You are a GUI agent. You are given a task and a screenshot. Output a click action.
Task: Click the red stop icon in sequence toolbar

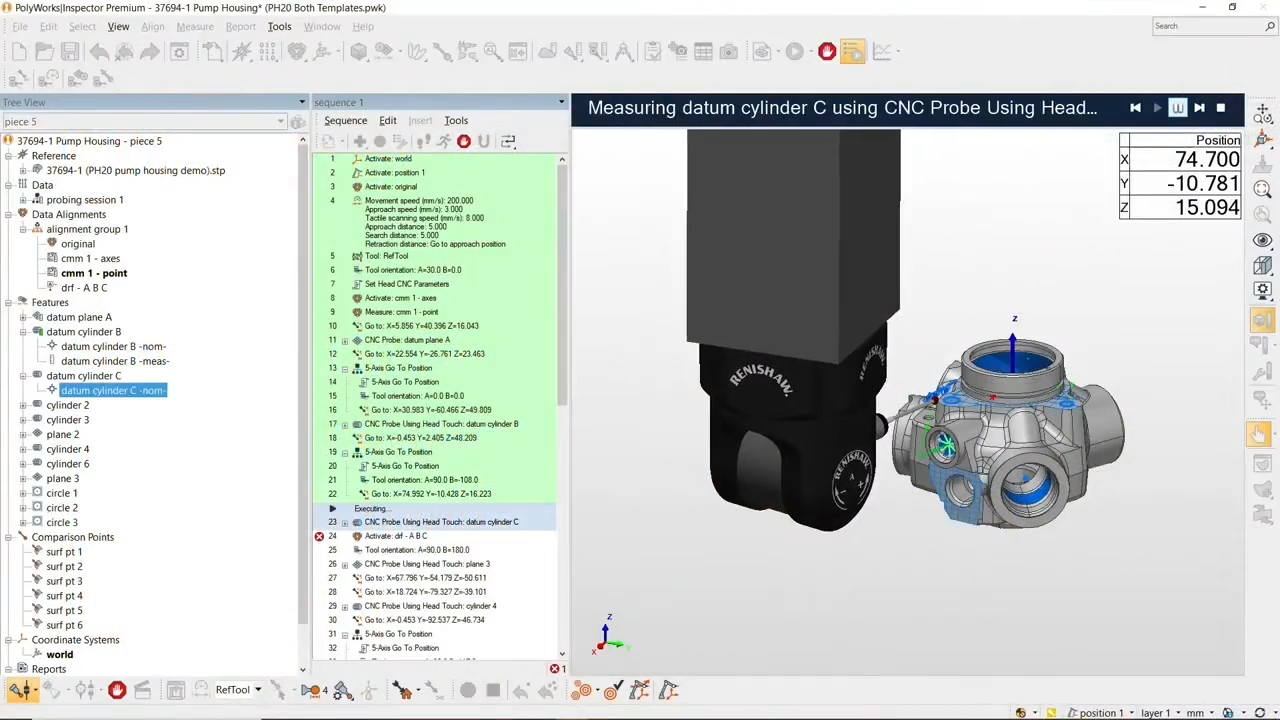[463, 142]
